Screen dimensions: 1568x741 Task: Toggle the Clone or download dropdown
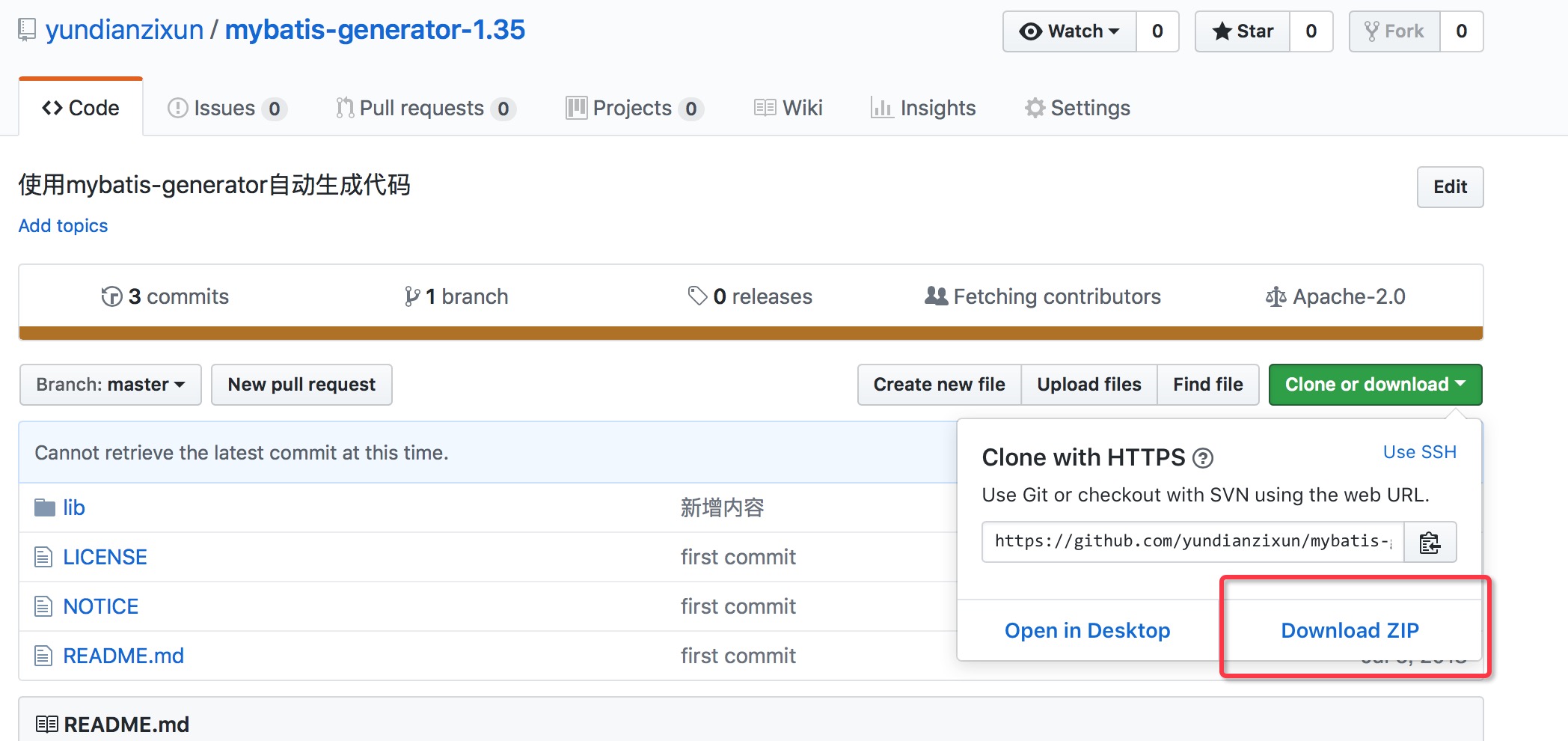[1375, 385]
